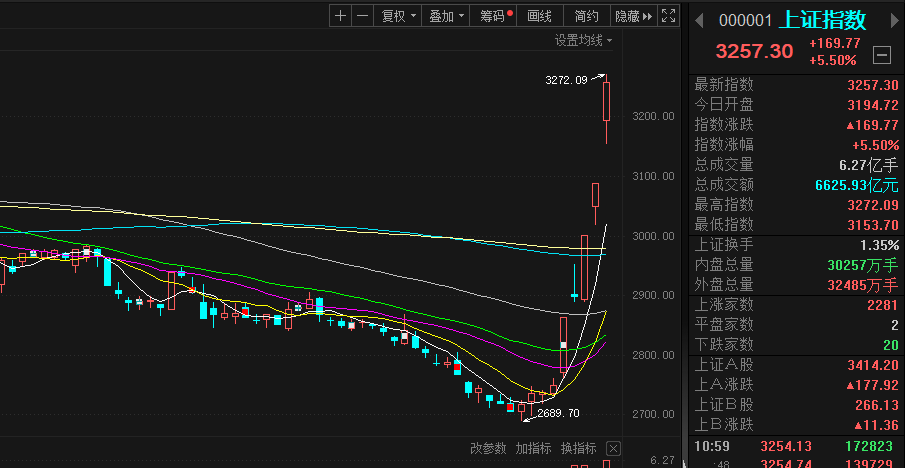Expand 设置均线 moving average settings
The height and width of the screenshot is (468, 905).
pyautogui.click(x=584, y=40)
